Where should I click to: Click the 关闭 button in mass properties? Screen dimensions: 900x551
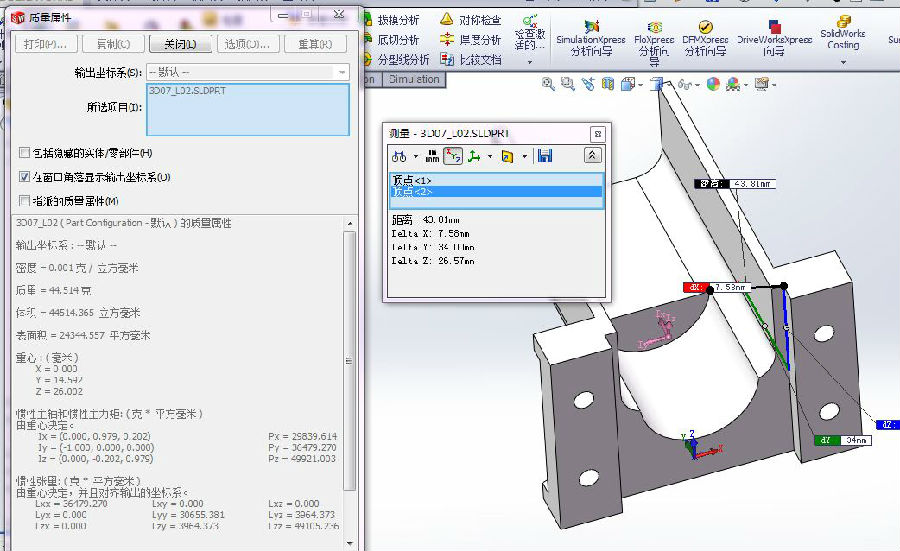coord(180,44)
